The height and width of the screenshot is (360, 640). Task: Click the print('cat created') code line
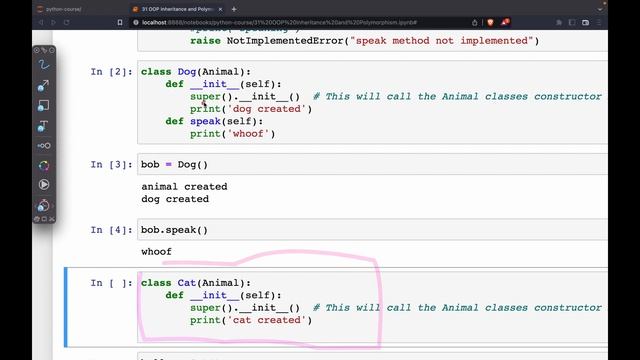251,320
